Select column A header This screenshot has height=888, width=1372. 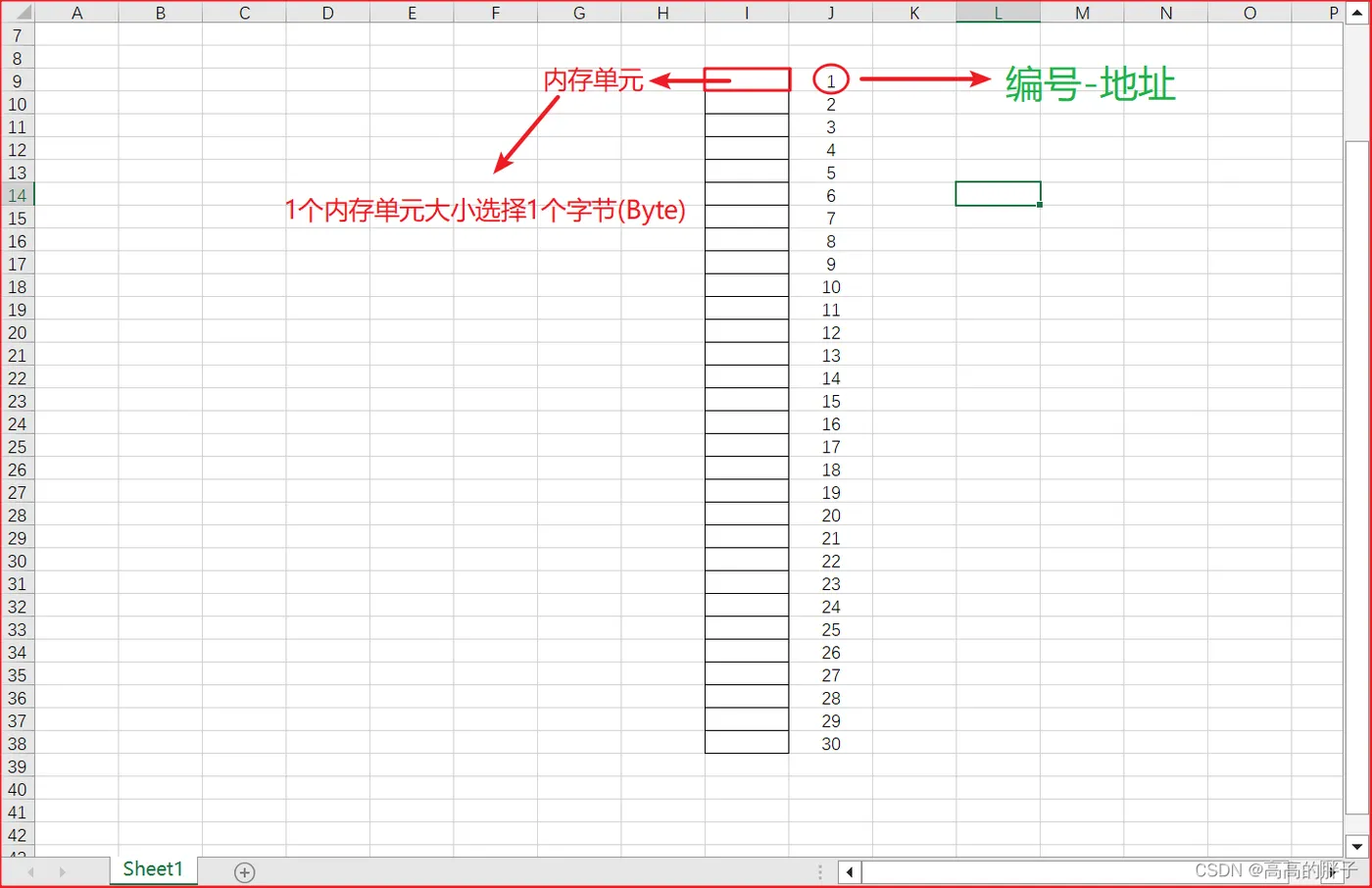76,13
